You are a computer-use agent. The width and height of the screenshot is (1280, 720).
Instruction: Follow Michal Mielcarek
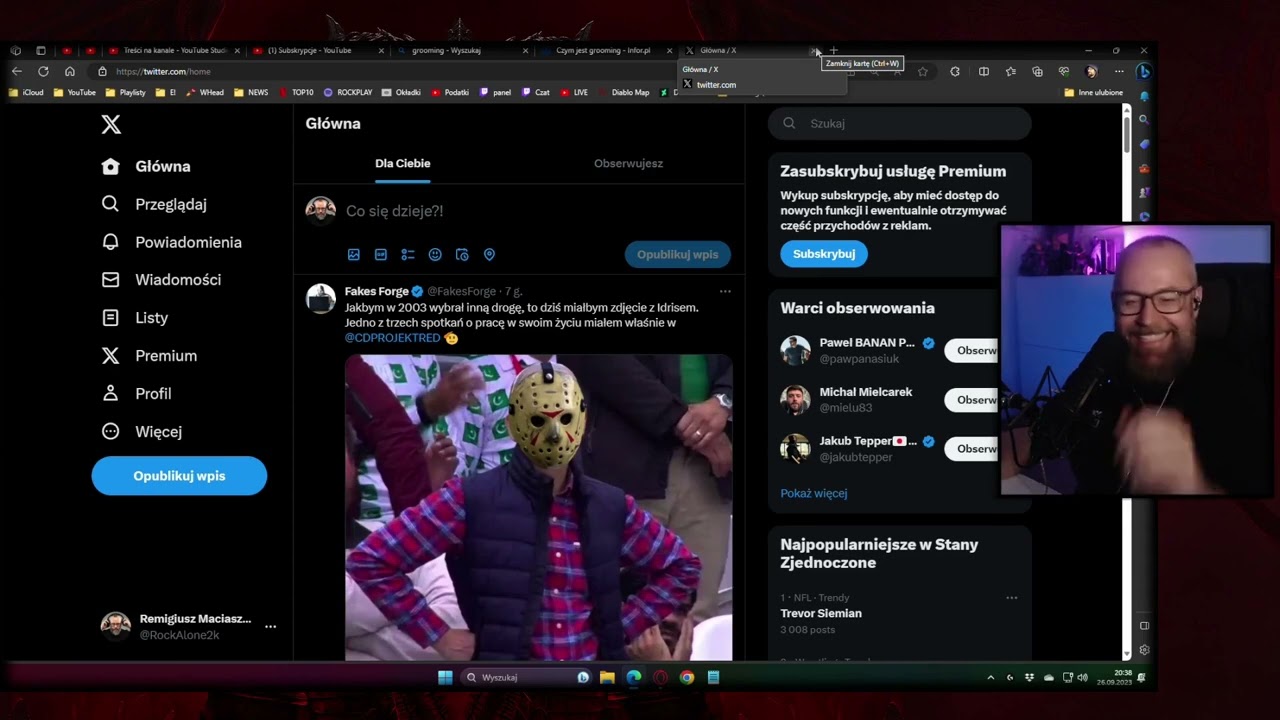click(x=972, y=400)
